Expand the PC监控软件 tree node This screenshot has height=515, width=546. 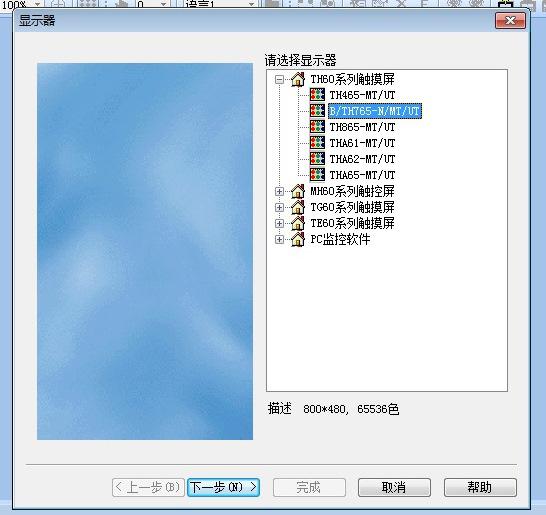[x=279, y=240]
